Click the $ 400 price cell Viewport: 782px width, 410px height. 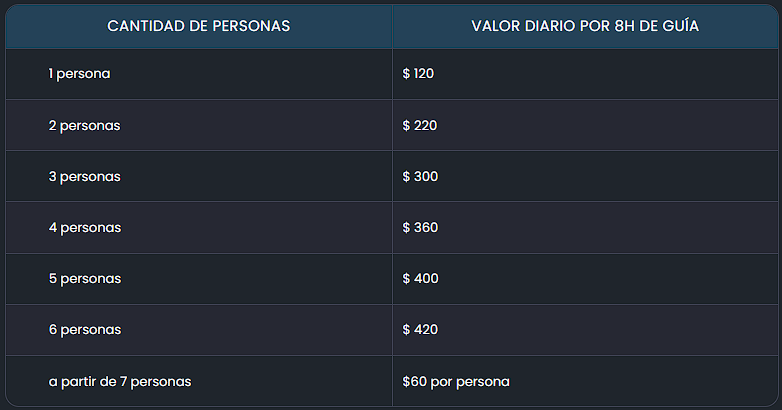[x=420, y=278]
